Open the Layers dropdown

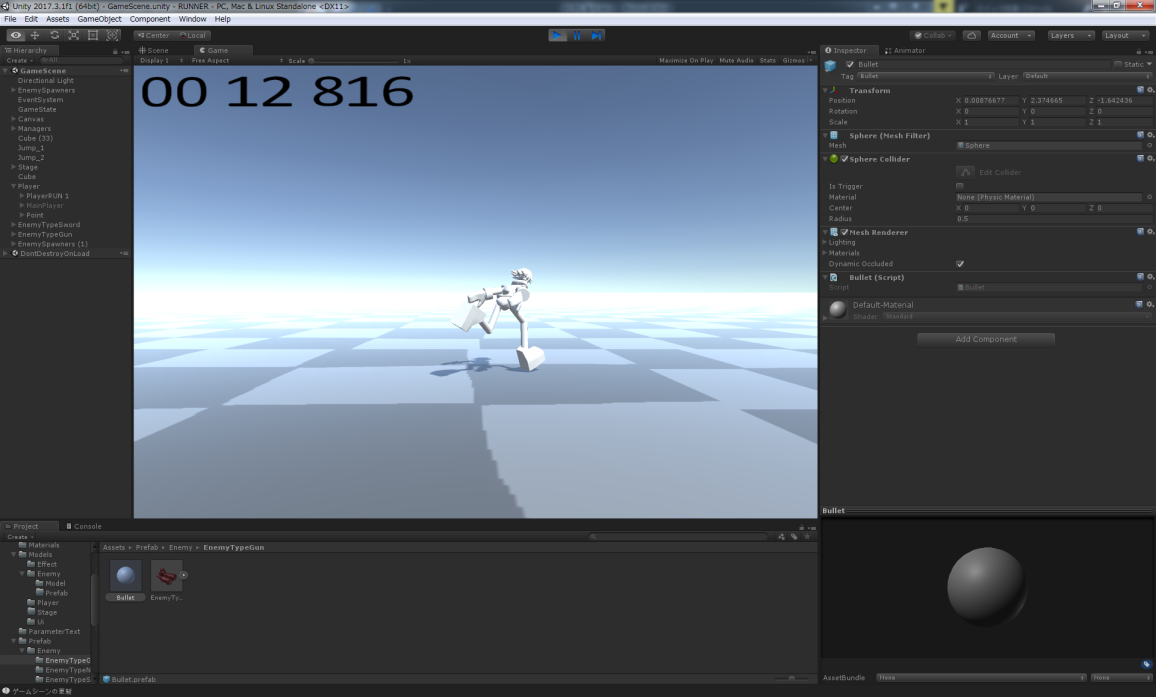click(1070, 35)
